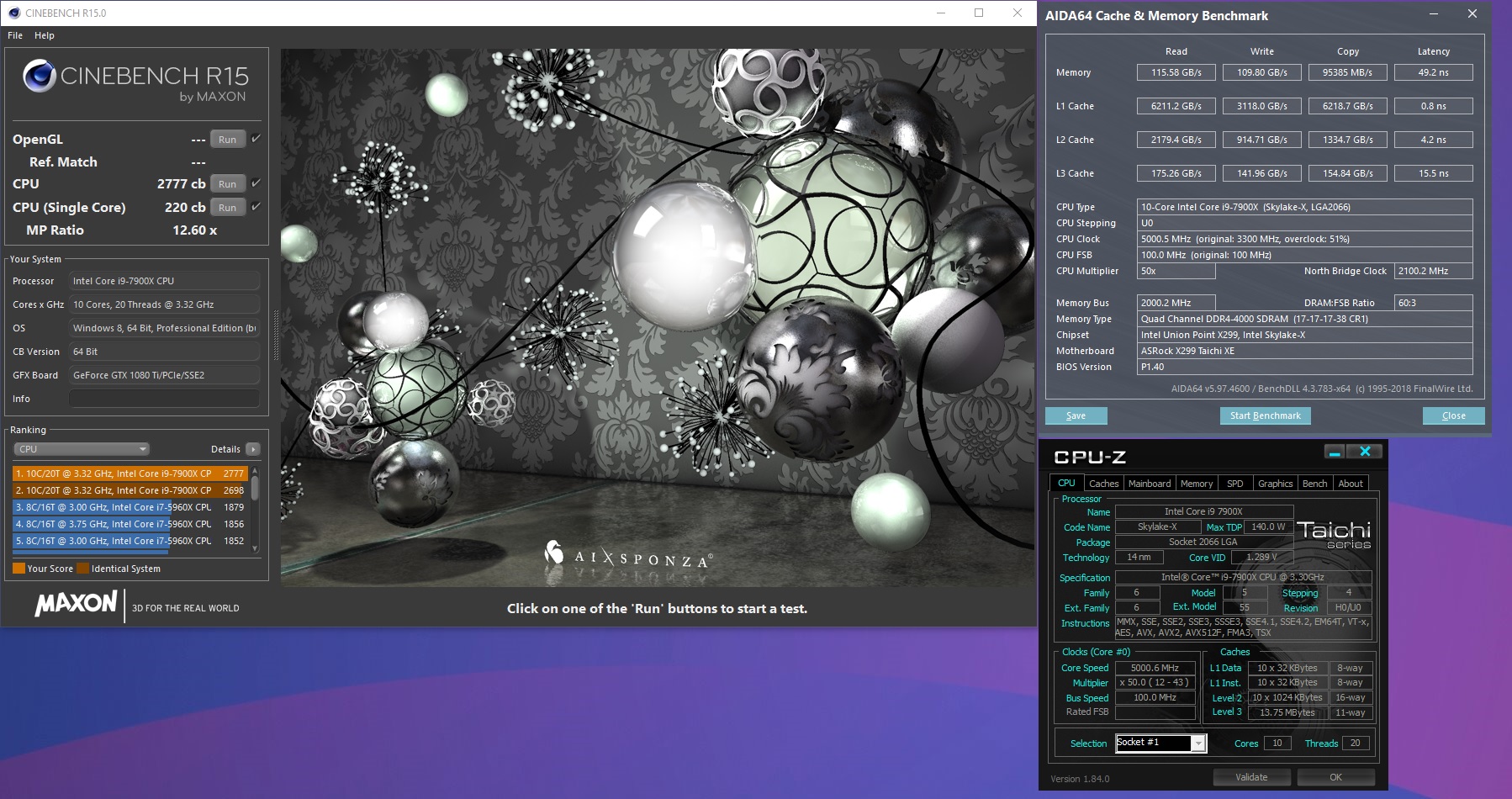This screenshot has height=799, width=1512.
Task: Click OK in the CPU-Z window
Action: click(x=1335, y=777)
